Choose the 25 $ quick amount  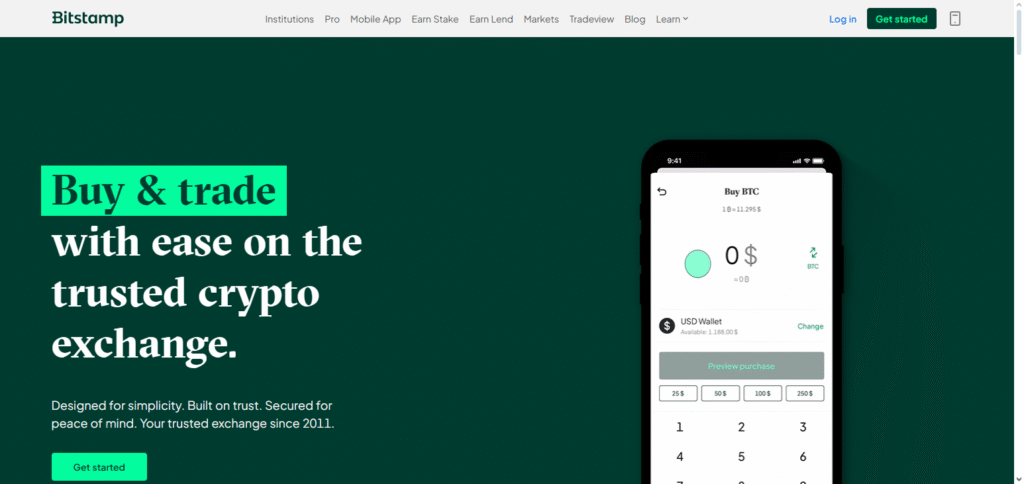click(x=678, y=393)
